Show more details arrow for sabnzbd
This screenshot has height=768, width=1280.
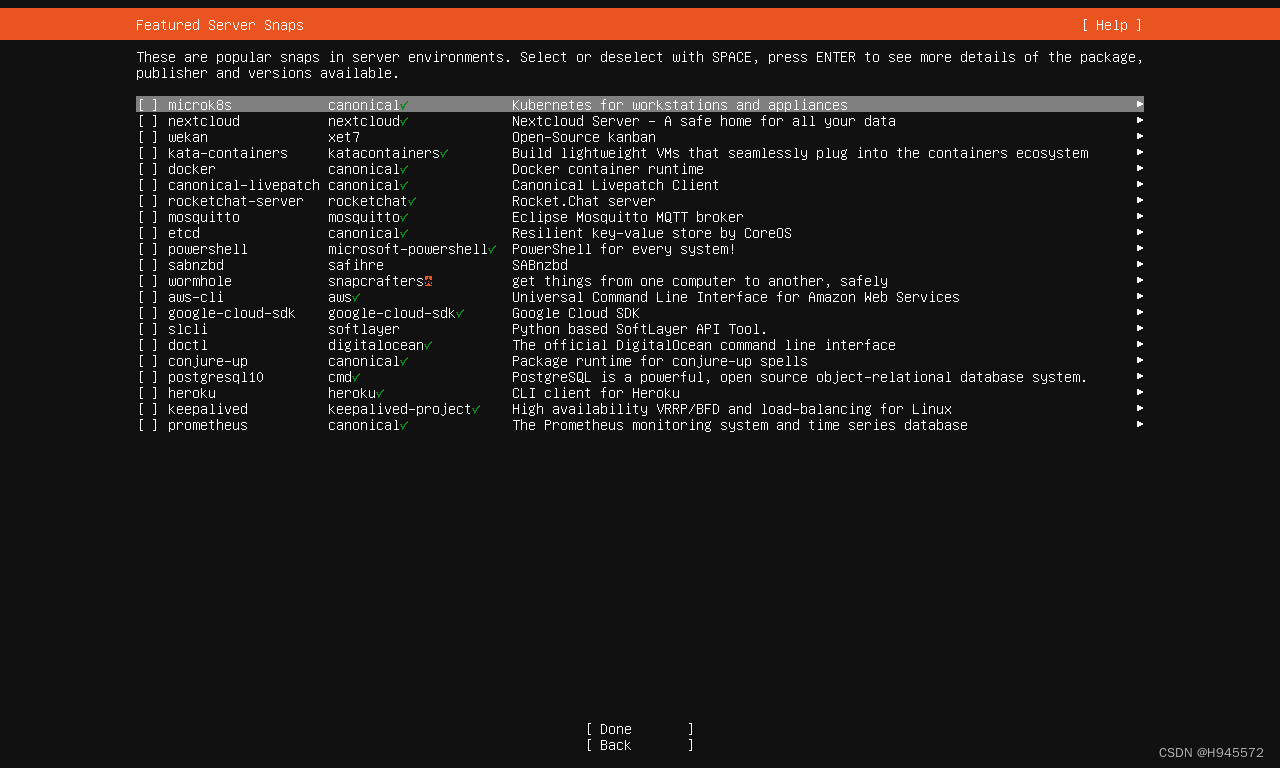pos(1140,264)
